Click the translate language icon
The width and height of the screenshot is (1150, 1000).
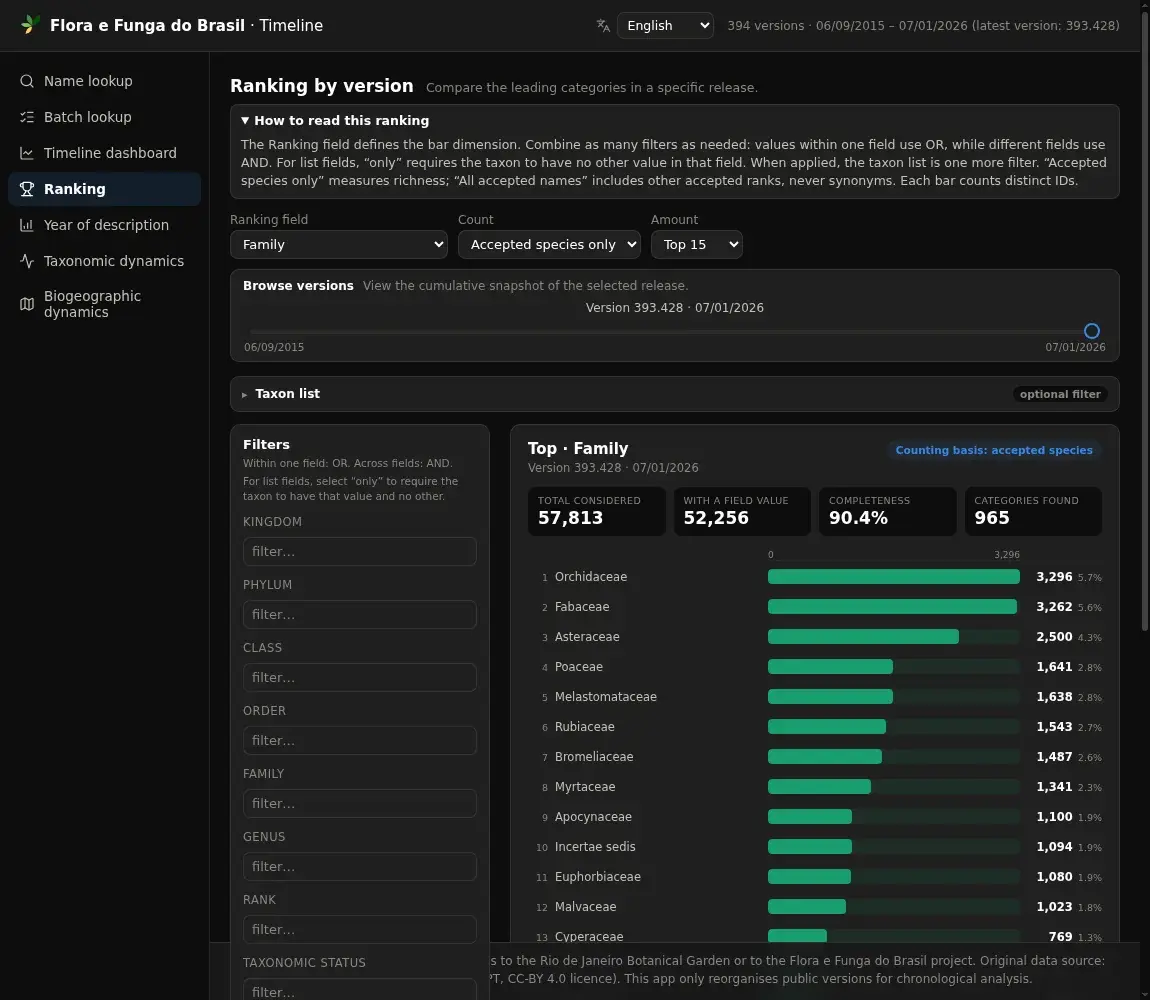[603, 26]
